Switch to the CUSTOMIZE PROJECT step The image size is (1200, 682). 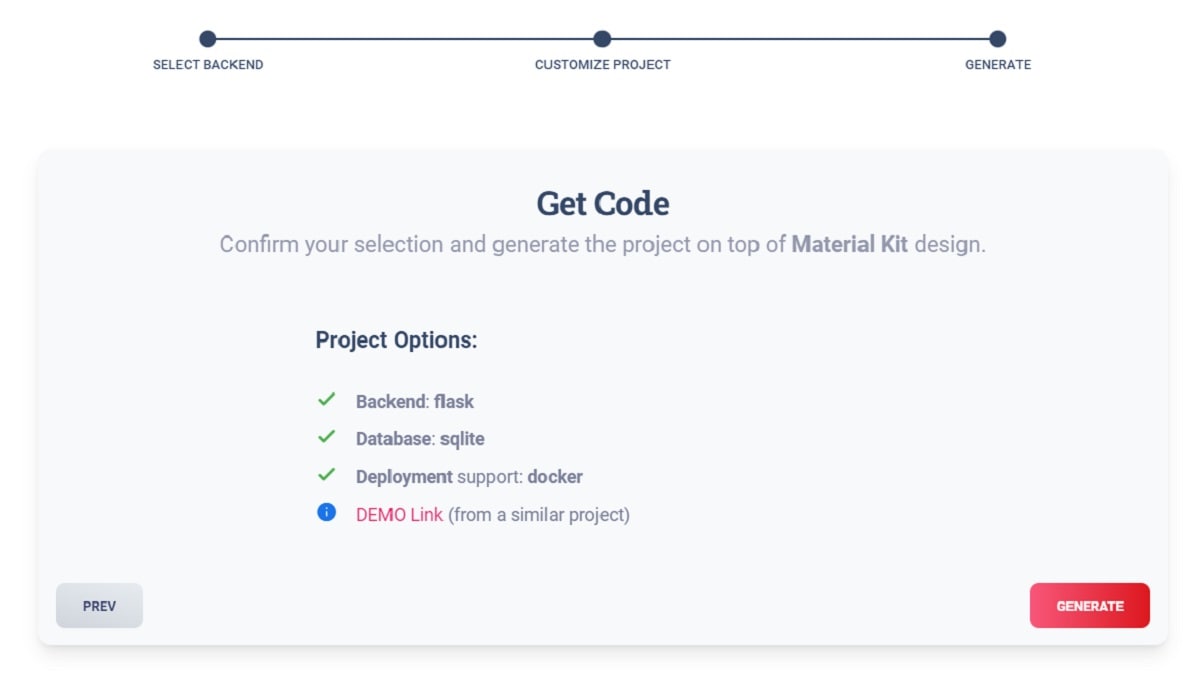pyautogui.click(x=602, y=64)
